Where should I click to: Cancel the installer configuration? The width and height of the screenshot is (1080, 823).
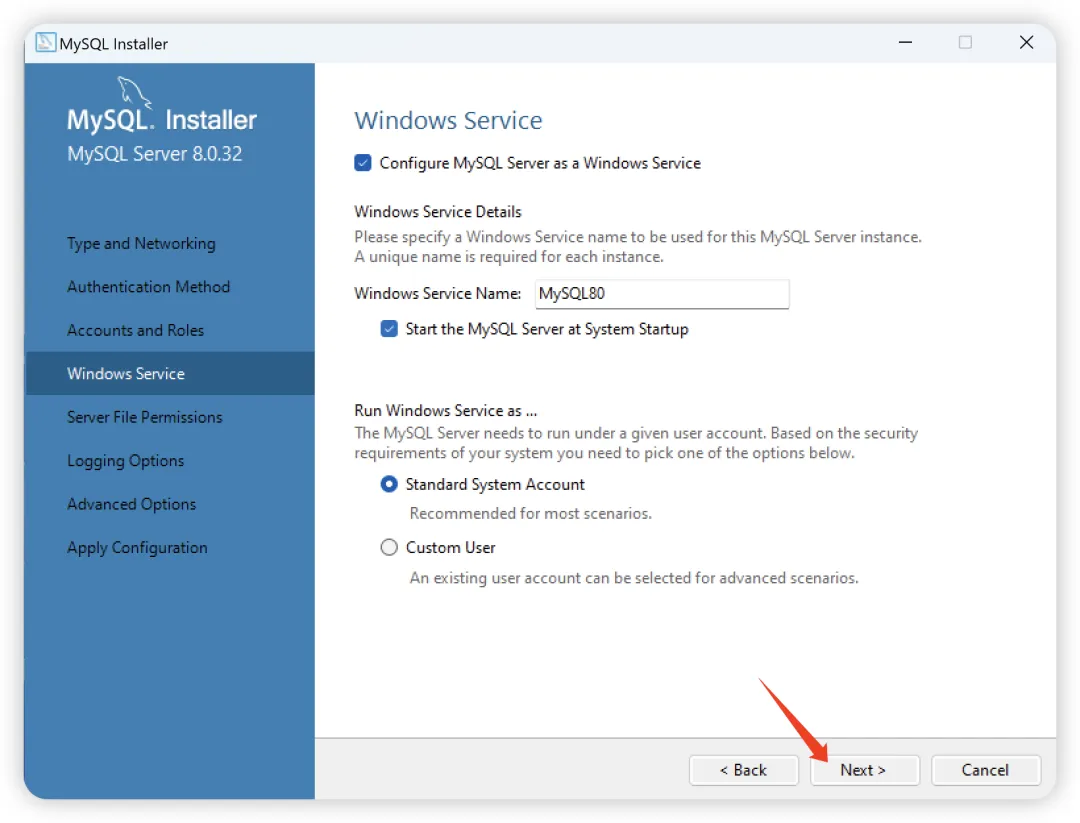[986, 770]
